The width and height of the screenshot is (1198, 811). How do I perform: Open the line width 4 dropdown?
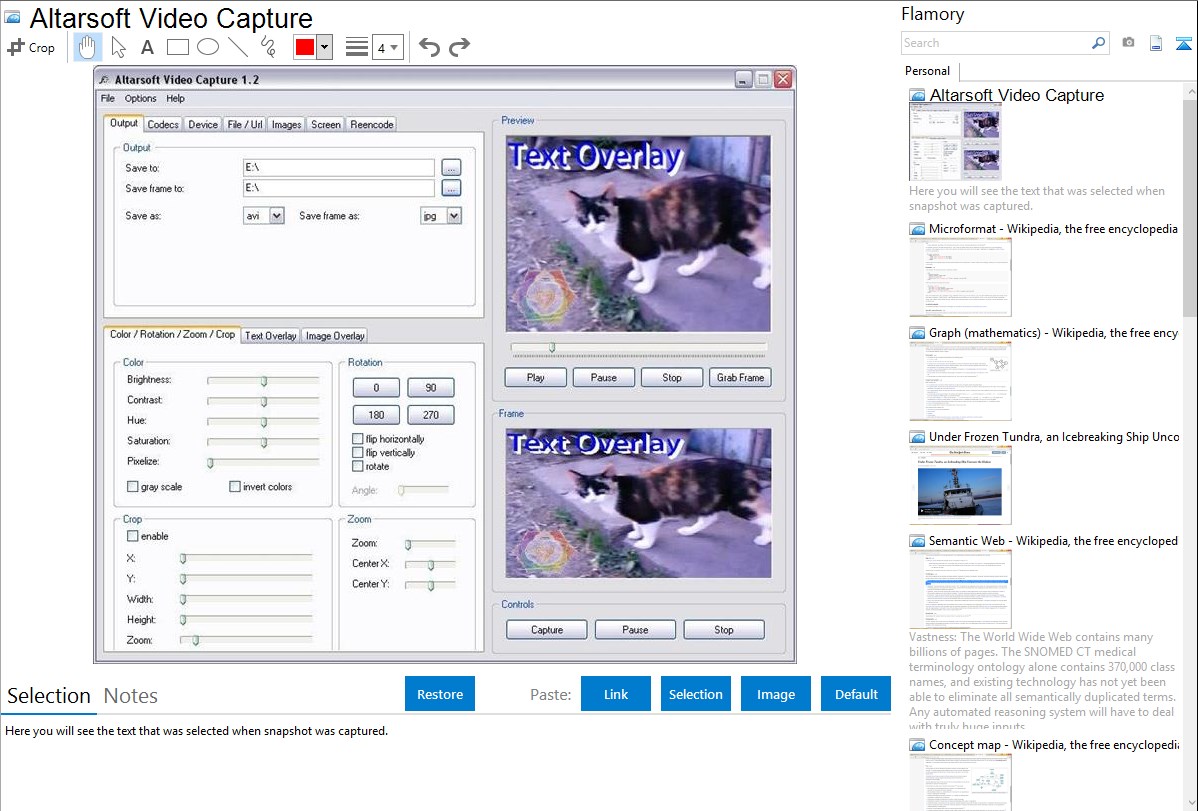388,47
